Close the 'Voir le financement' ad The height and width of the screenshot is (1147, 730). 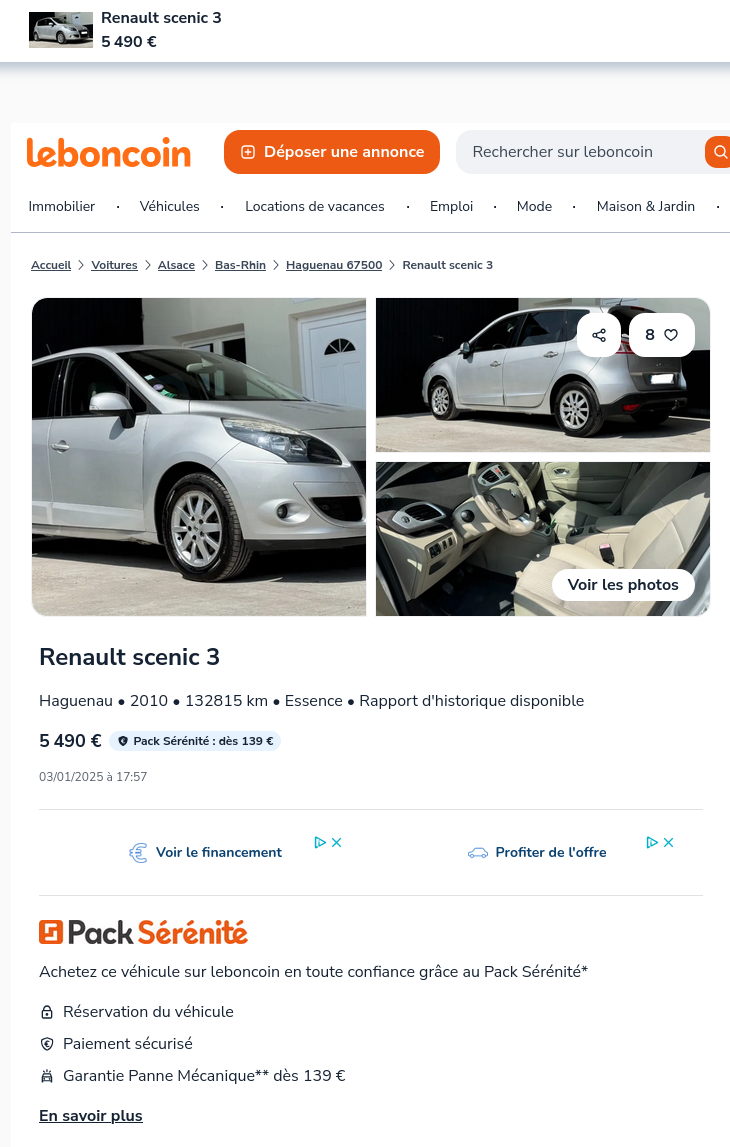(x=336, y=843)
